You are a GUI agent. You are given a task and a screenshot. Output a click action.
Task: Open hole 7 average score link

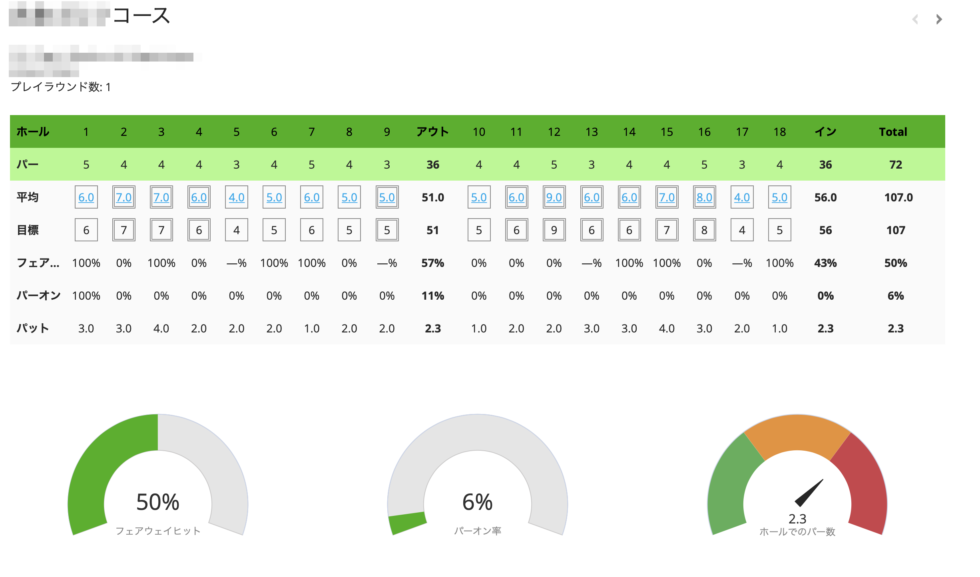(x=312, y=198)
